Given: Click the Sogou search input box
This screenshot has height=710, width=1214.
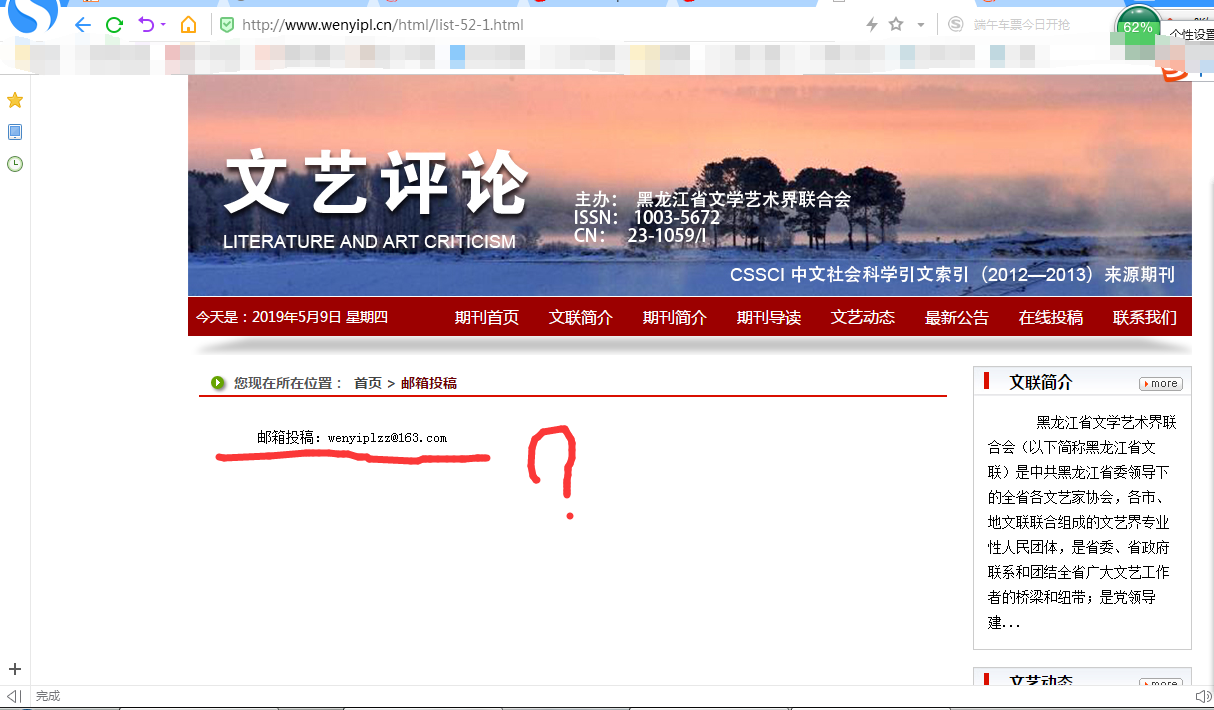Looking at the screenshot, I should 1030,25.
